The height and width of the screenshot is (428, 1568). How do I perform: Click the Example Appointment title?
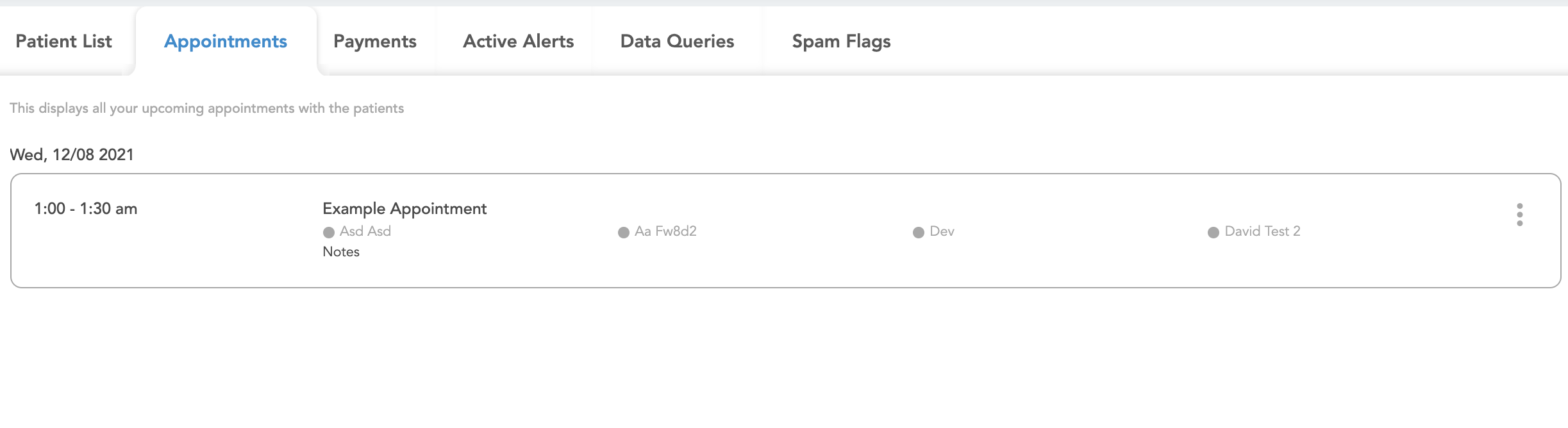(x=405, y=209)
